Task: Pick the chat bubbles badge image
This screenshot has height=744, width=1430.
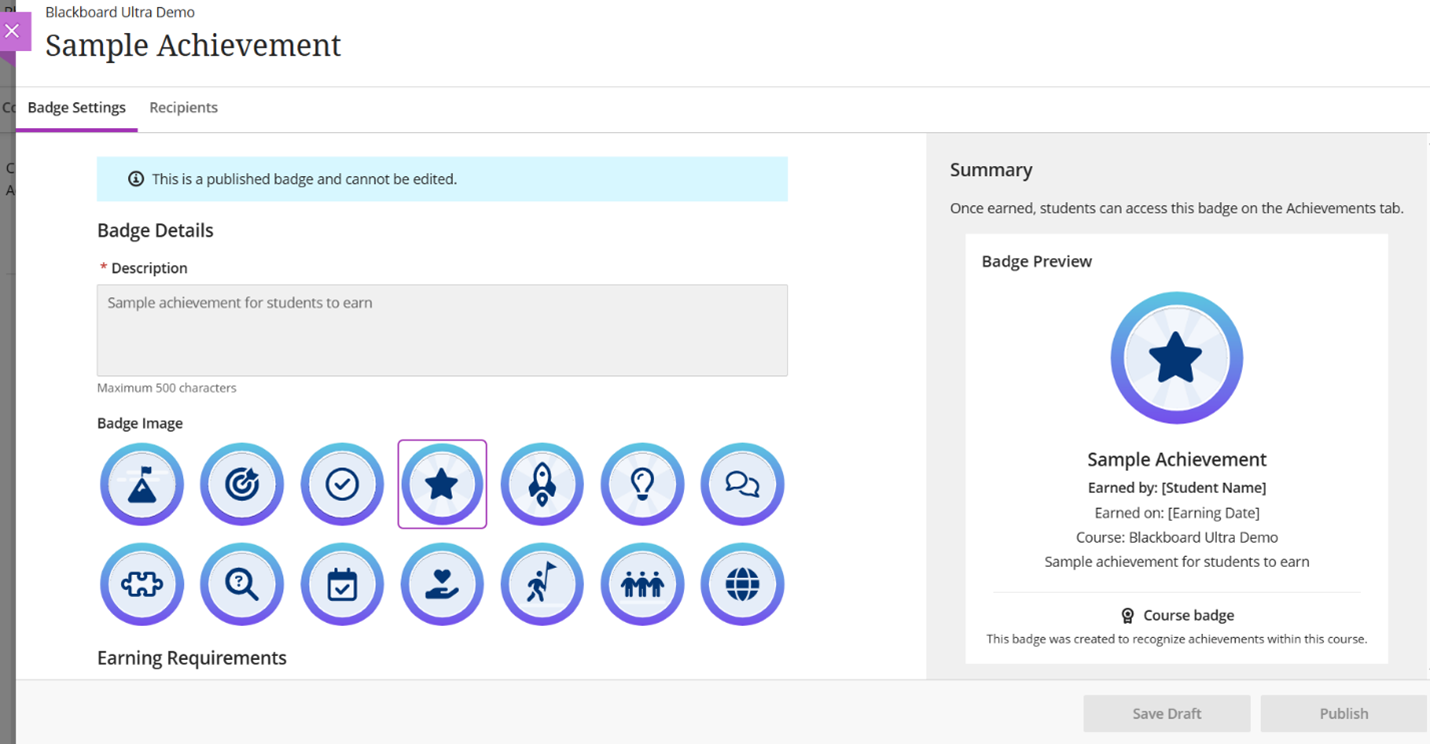Action: [742, 485]
